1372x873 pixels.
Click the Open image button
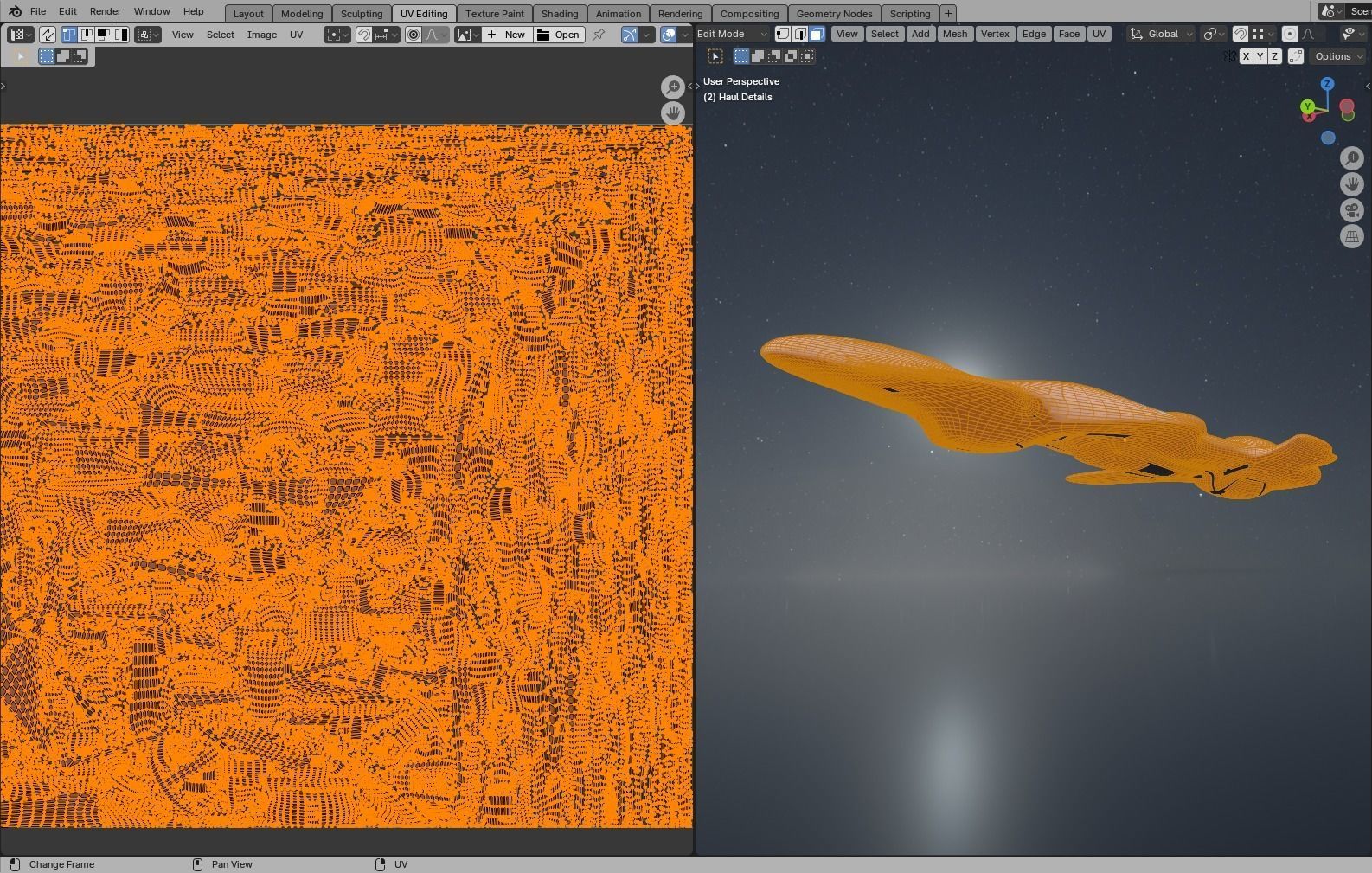[x=559, y=35]
